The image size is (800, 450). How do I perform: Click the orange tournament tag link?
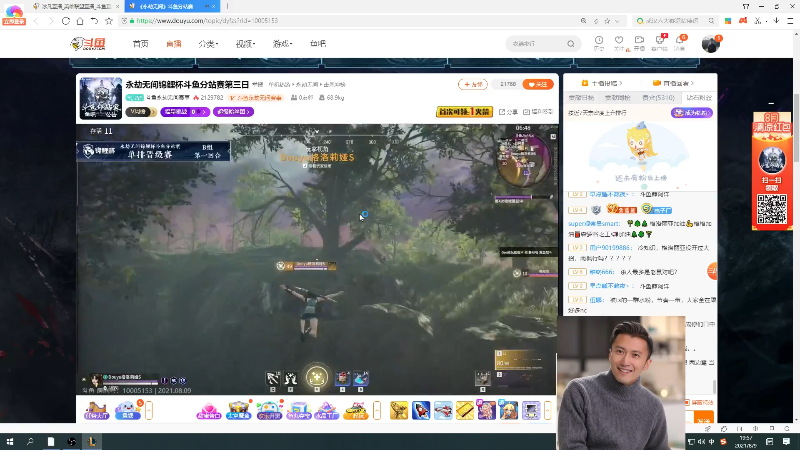[x=256, y=97]
